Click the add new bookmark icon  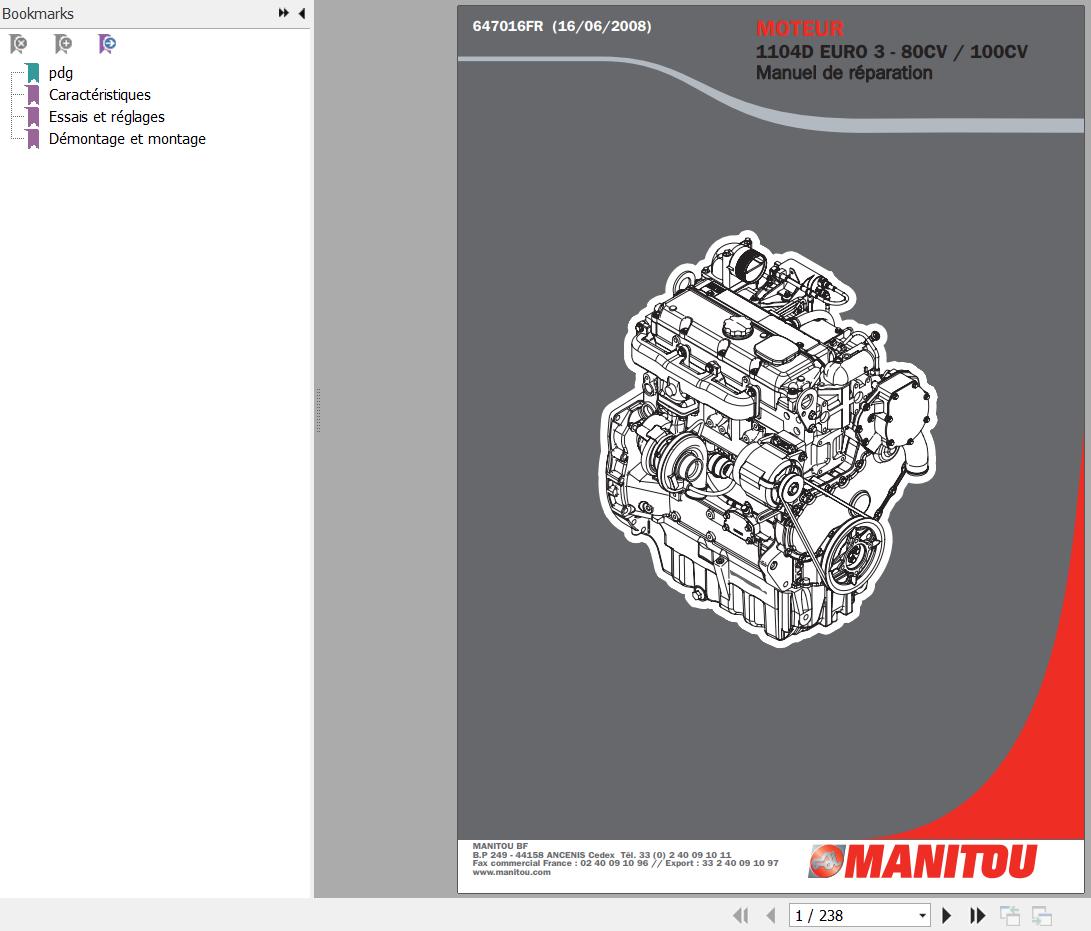pos(63,45)
